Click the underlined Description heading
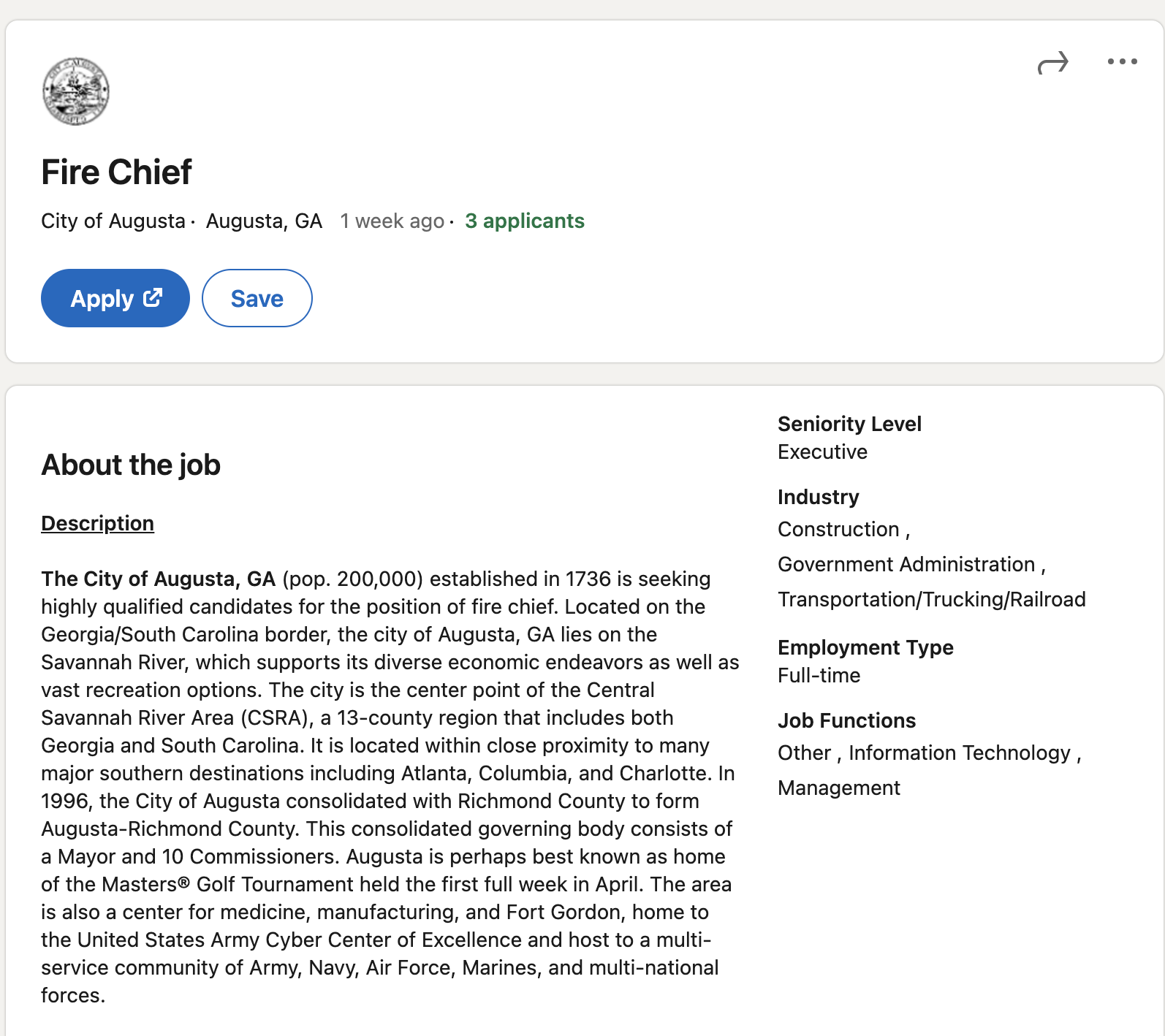The height and width of the screenshot is (1036, 1165). tap(97, 523)
